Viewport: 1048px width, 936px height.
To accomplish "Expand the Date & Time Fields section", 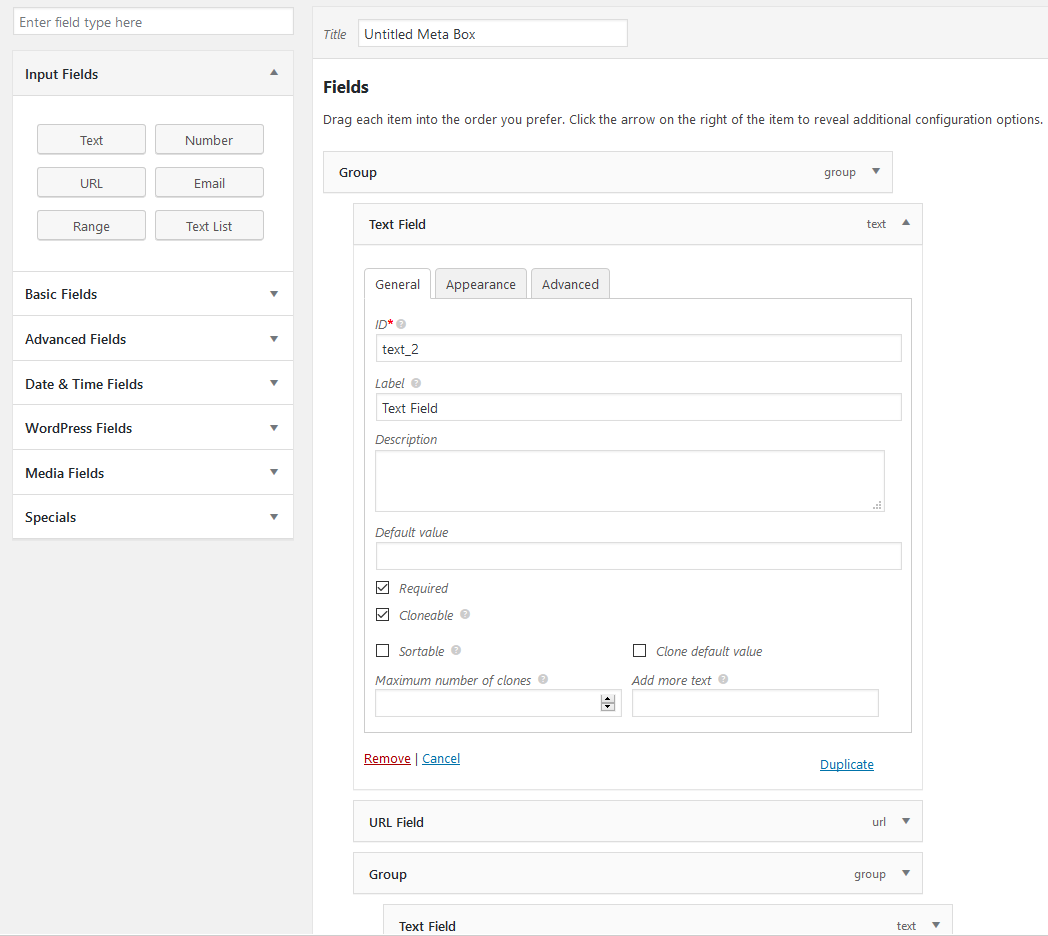I will click(274, 384).
